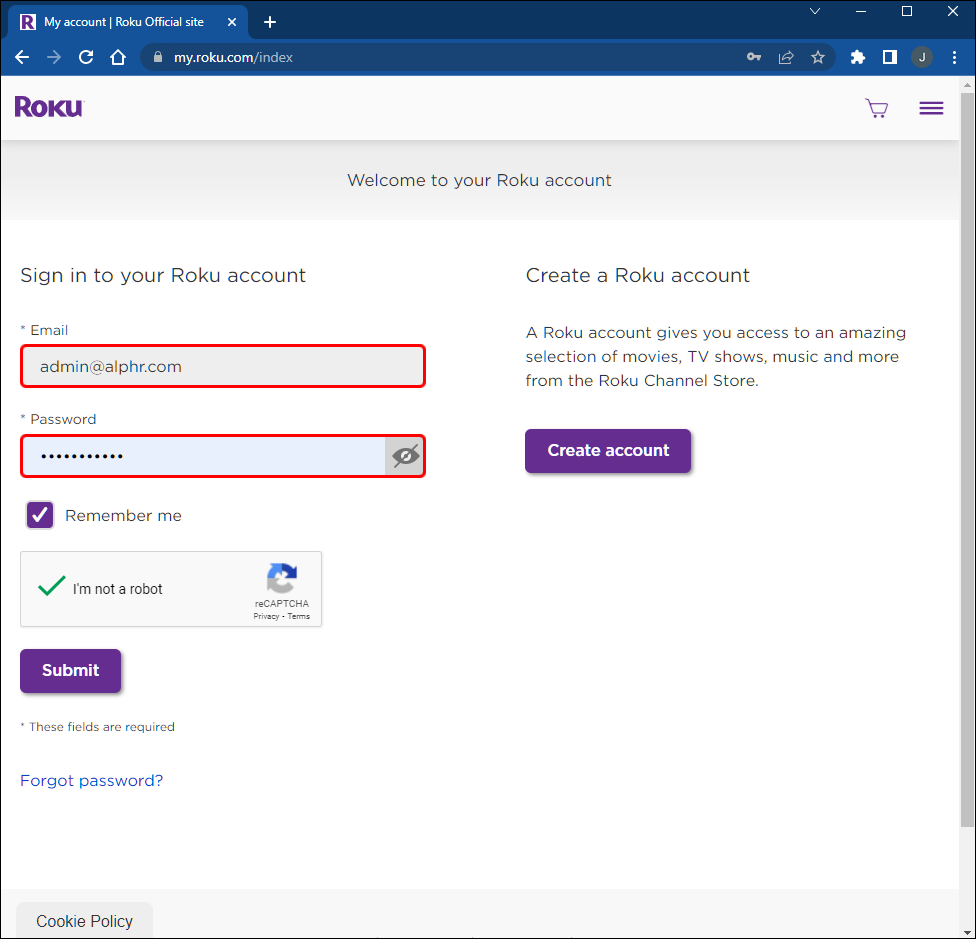This screenshot has height=939, width=976.
Task: Click Welcome to your Roku account text
Action: coord(479,180)
